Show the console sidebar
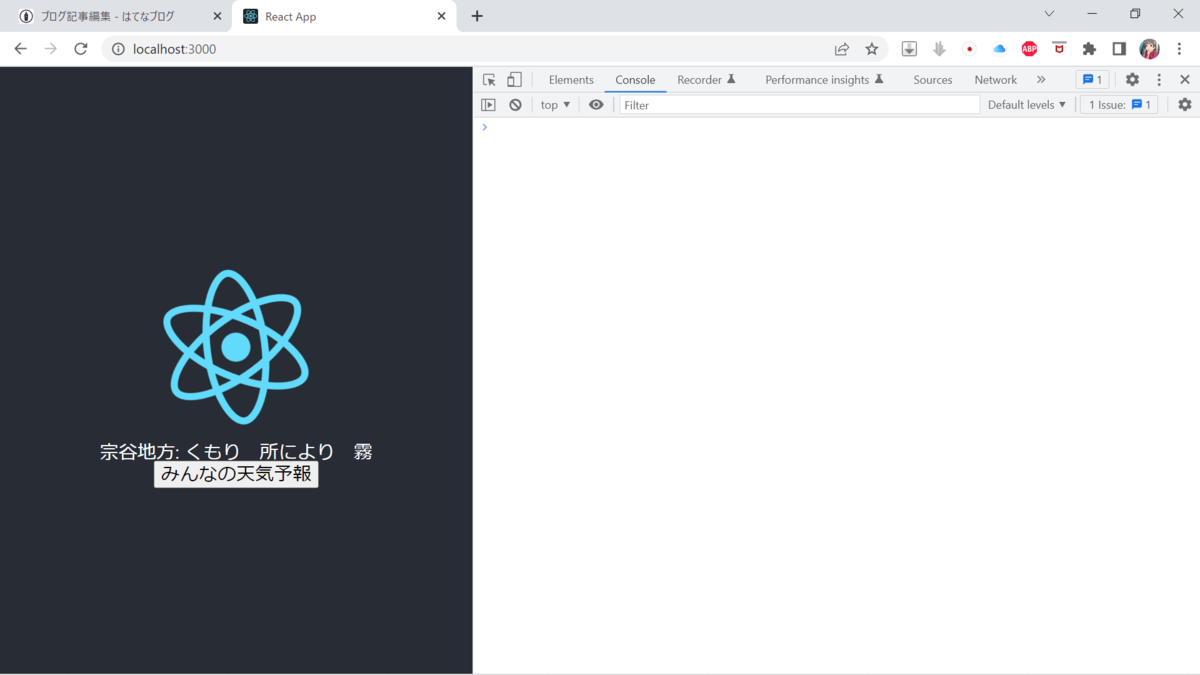This screenshot has width=1200, height=675. point(488,105)
